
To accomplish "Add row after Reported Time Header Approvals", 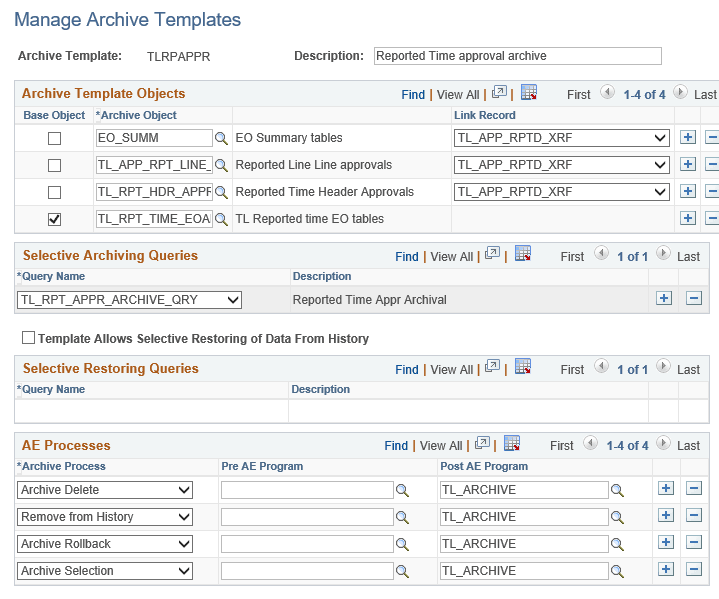I will pyautogui.click(x=687, y=191).
